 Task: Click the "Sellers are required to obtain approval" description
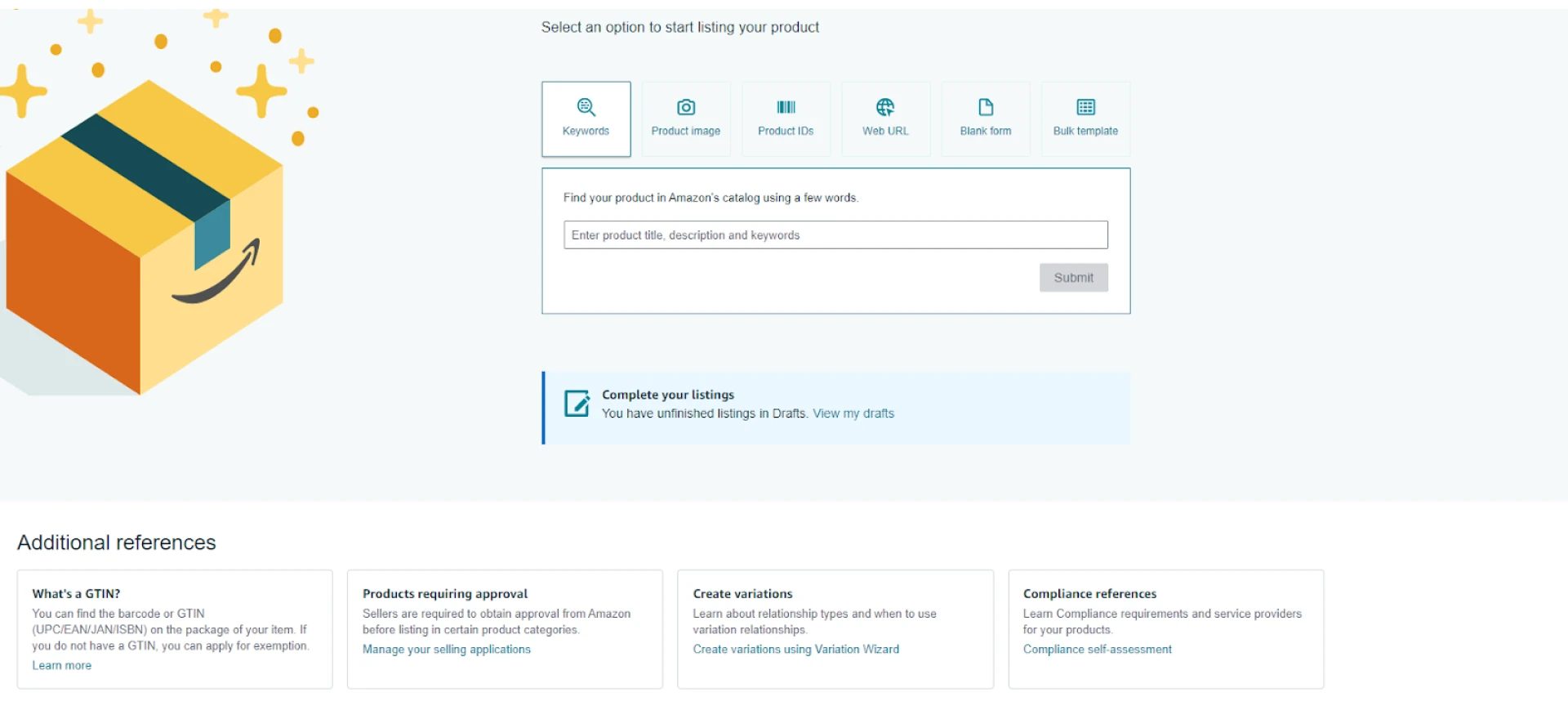point(497,622)
